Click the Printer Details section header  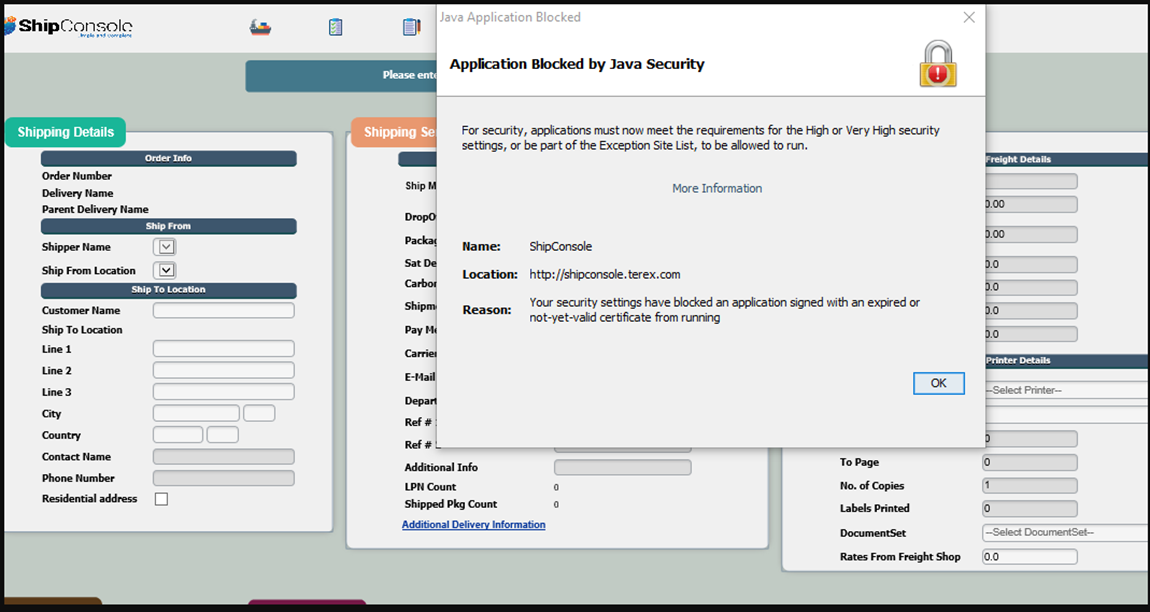click(1067, 361)
